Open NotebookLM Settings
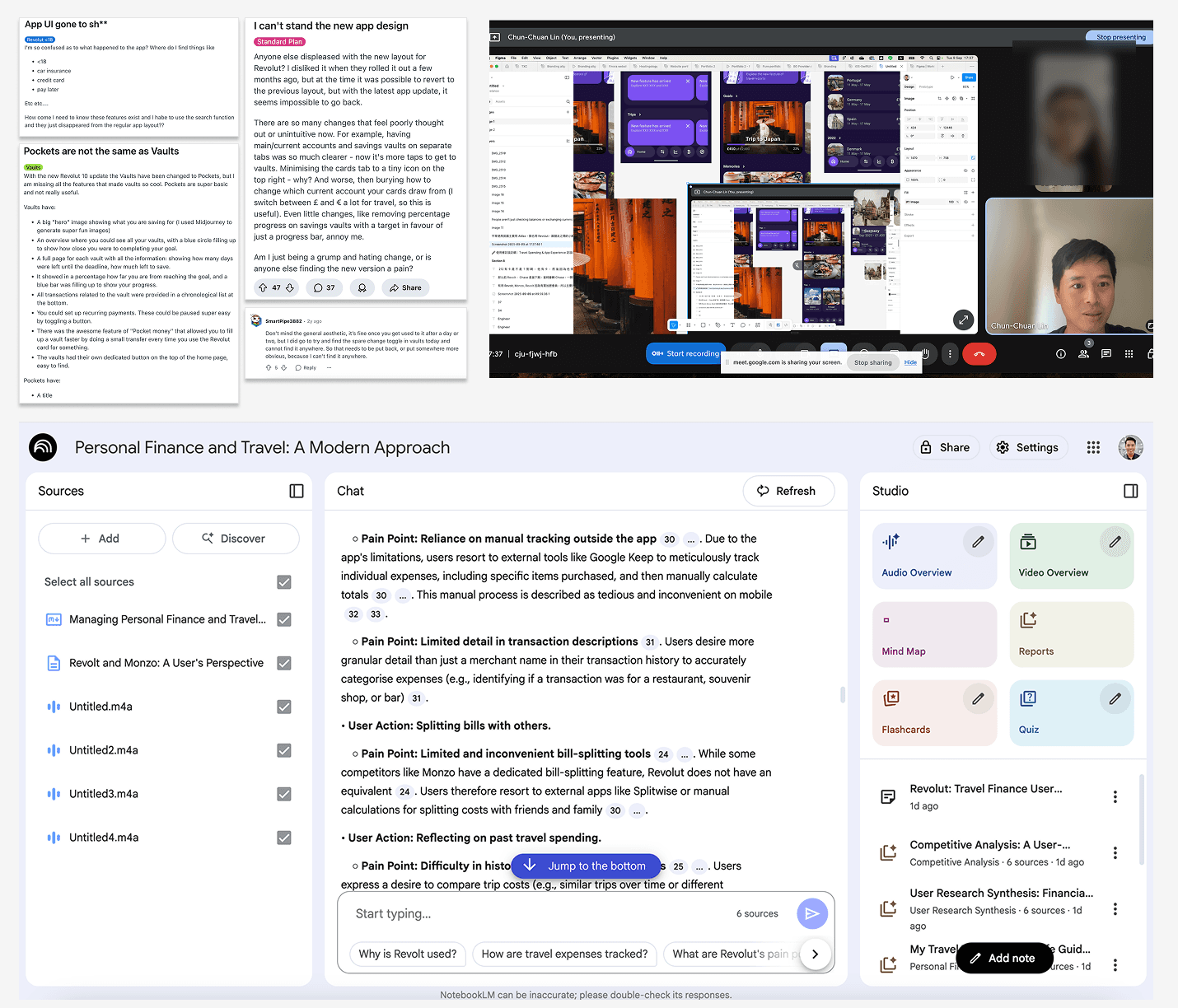 1027,447
